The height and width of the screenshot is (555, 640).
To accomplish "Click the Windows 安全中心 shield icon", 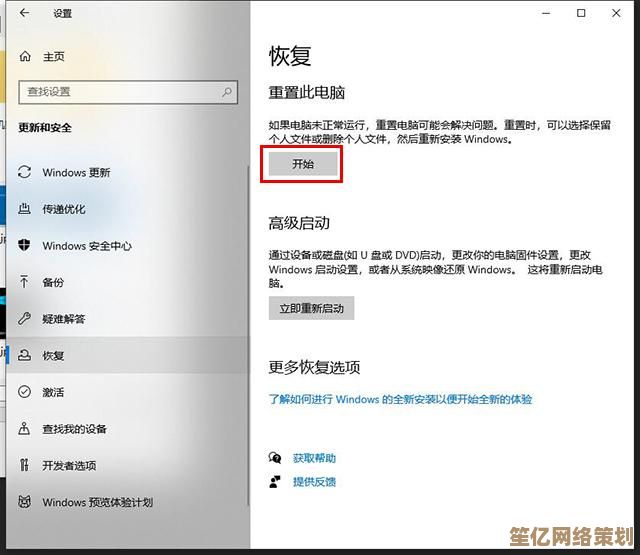I will 25,246.
